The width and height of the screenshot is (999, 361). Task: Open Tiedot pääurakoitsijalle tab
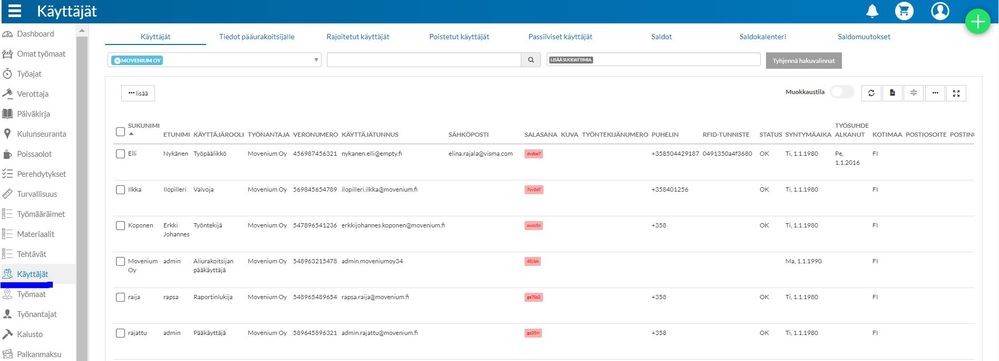click(257, 37)
